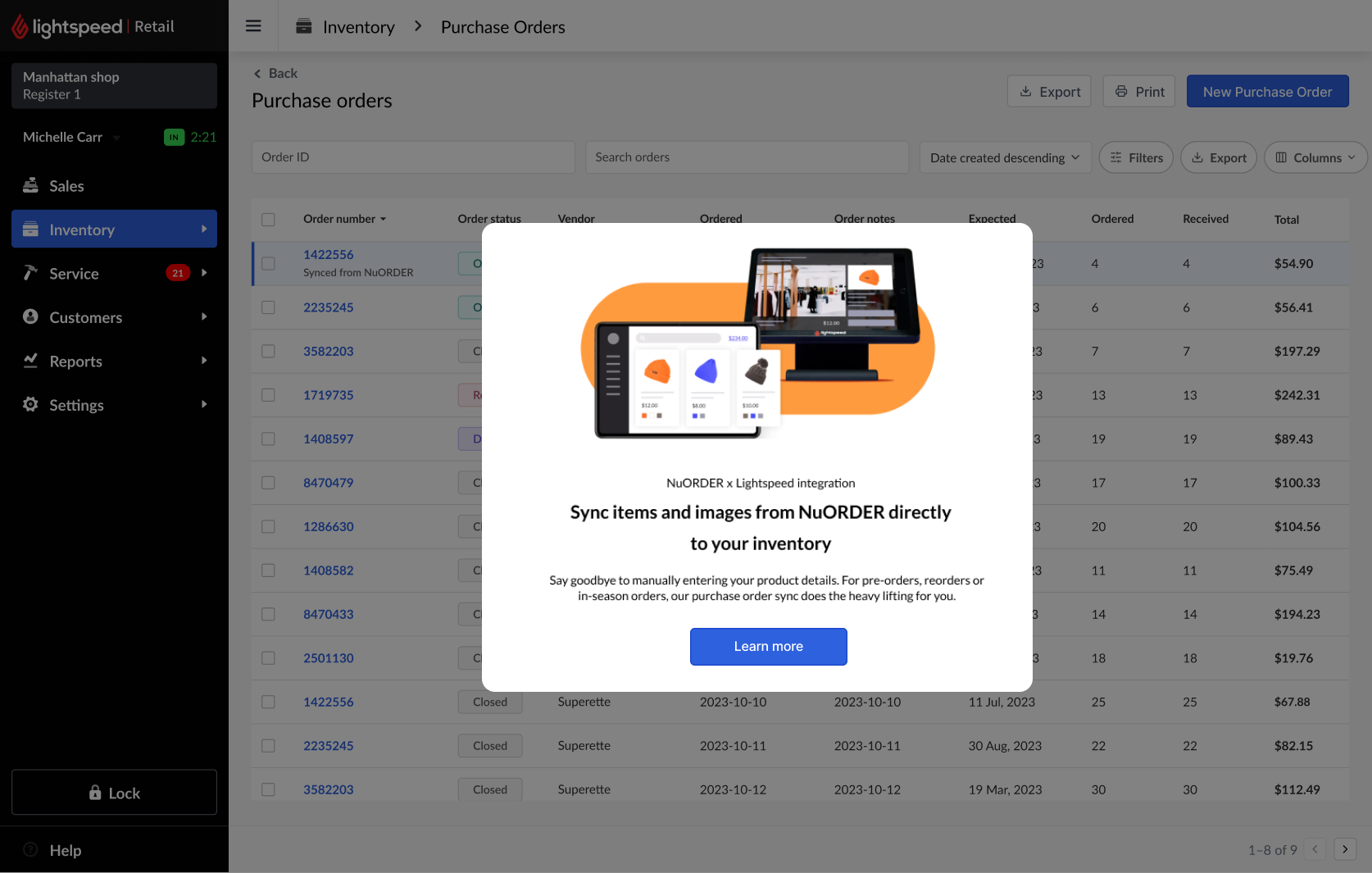This screenshot has width=1372, height=873.
Task: Check the box for order 8470433
Action: point(268,614)
